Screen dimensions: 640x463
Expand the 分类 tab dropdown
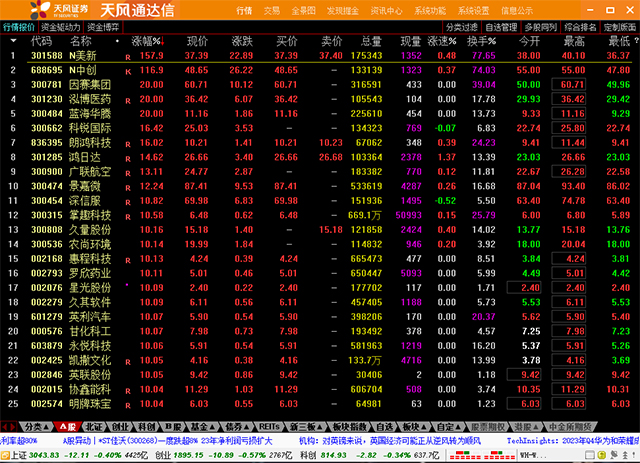(46, 427)
